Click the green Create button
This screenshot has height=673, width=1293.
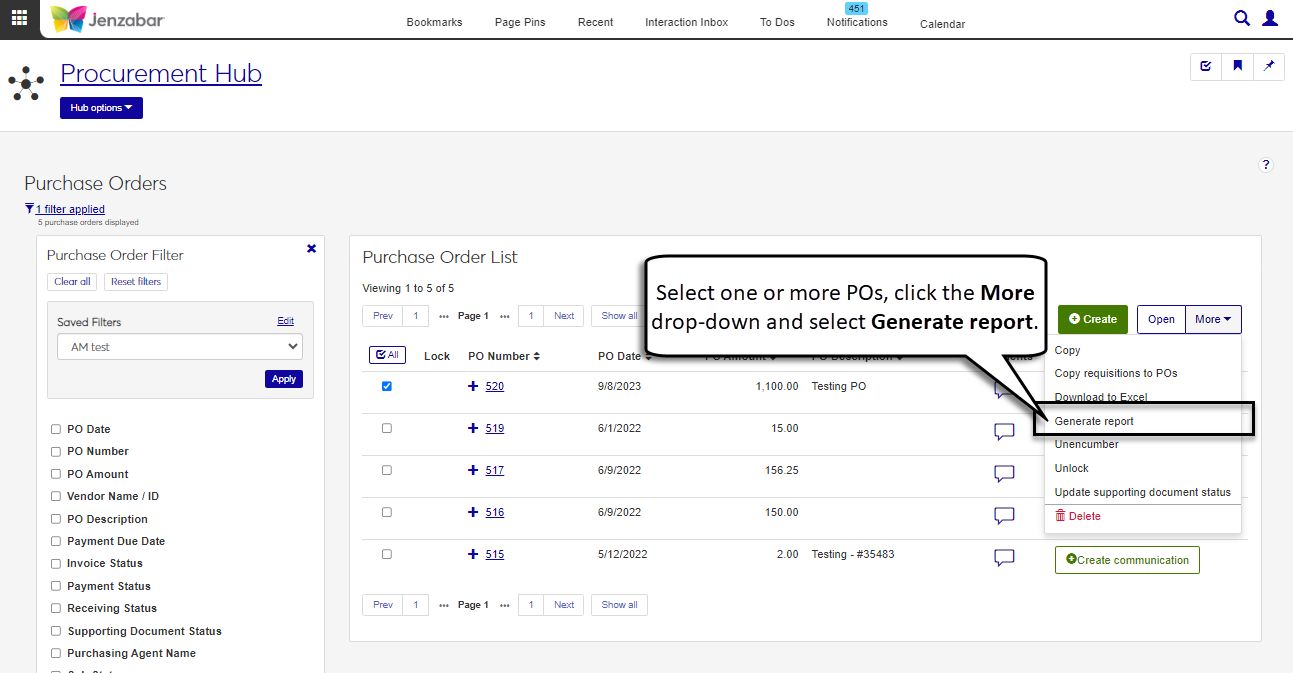point(1092,319)
